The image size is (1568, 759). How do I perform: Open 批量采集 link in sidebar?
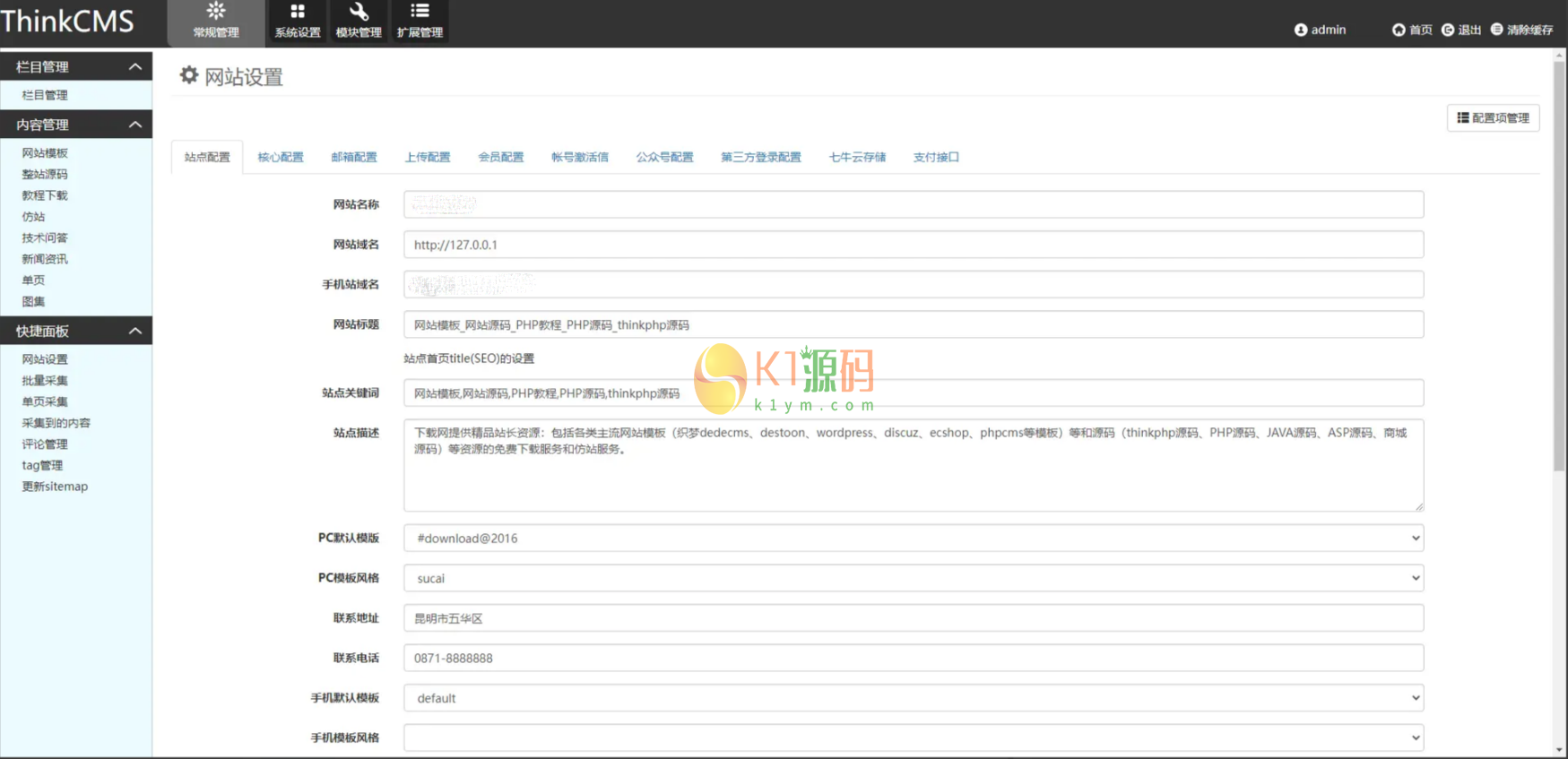(45, 381)
